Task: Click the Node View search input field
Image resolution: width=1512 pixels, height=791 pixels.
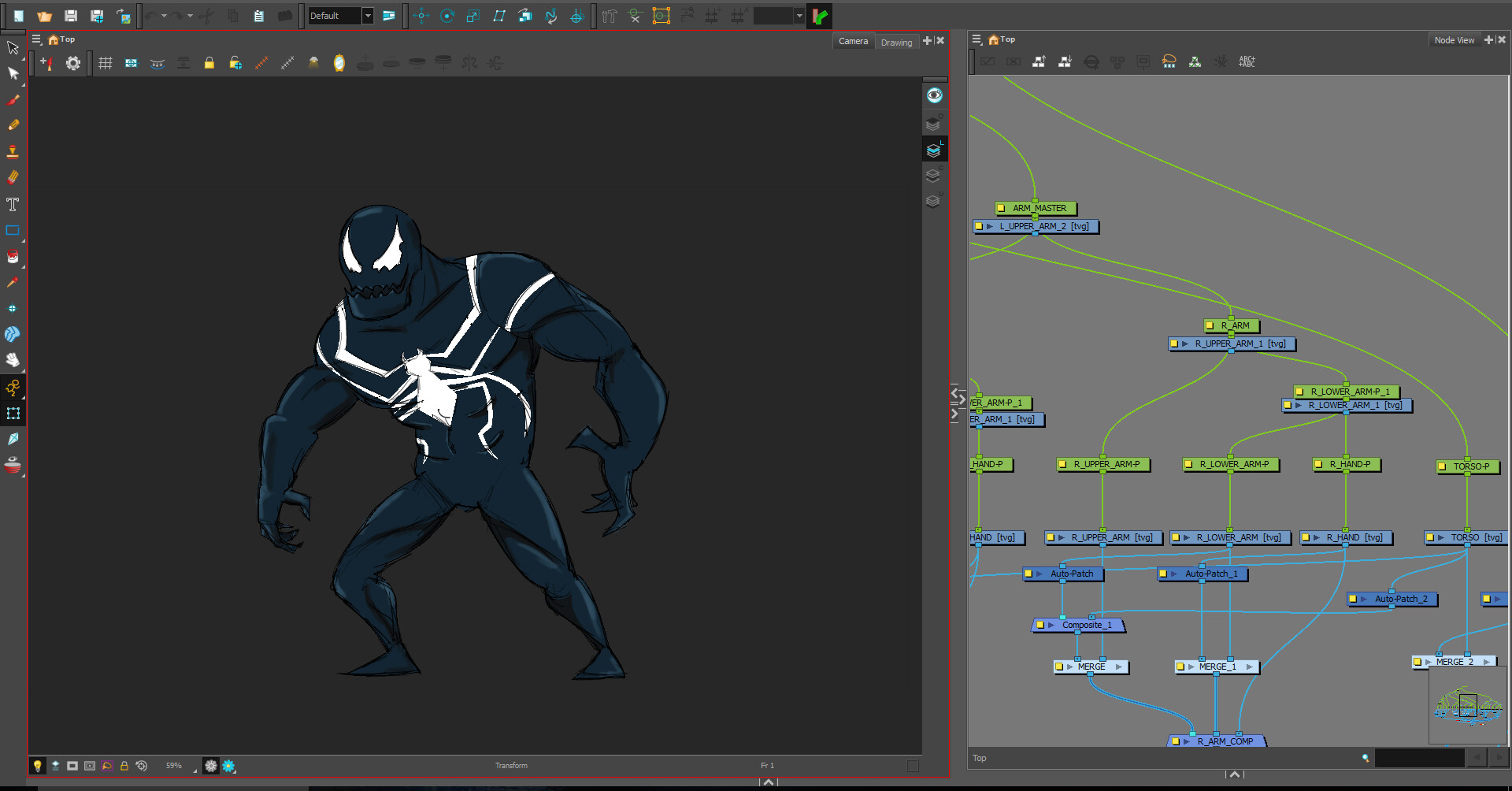Action: 1419,758
